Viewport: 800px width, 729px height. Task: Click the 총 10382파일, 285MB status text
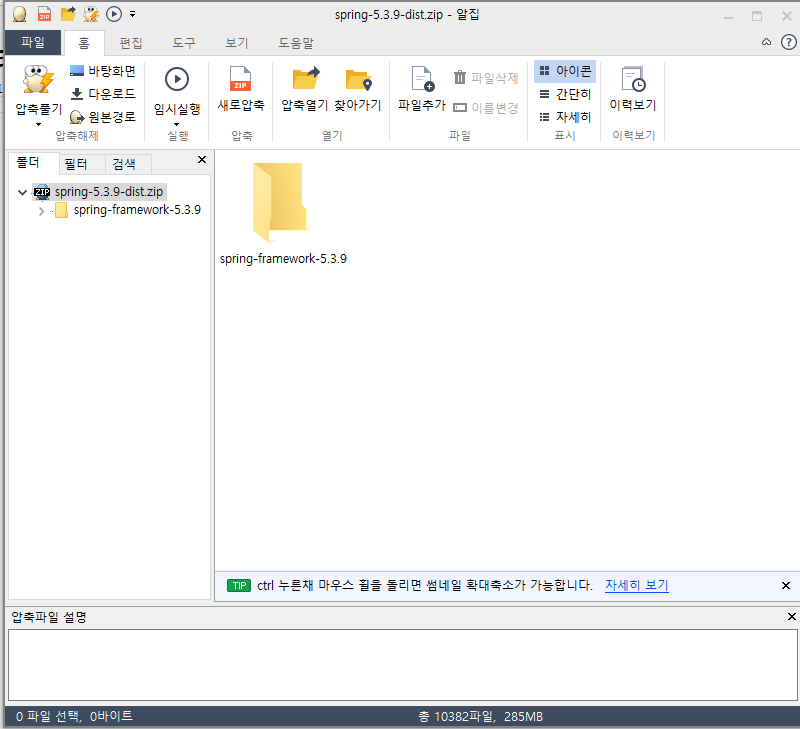(480, 716)
